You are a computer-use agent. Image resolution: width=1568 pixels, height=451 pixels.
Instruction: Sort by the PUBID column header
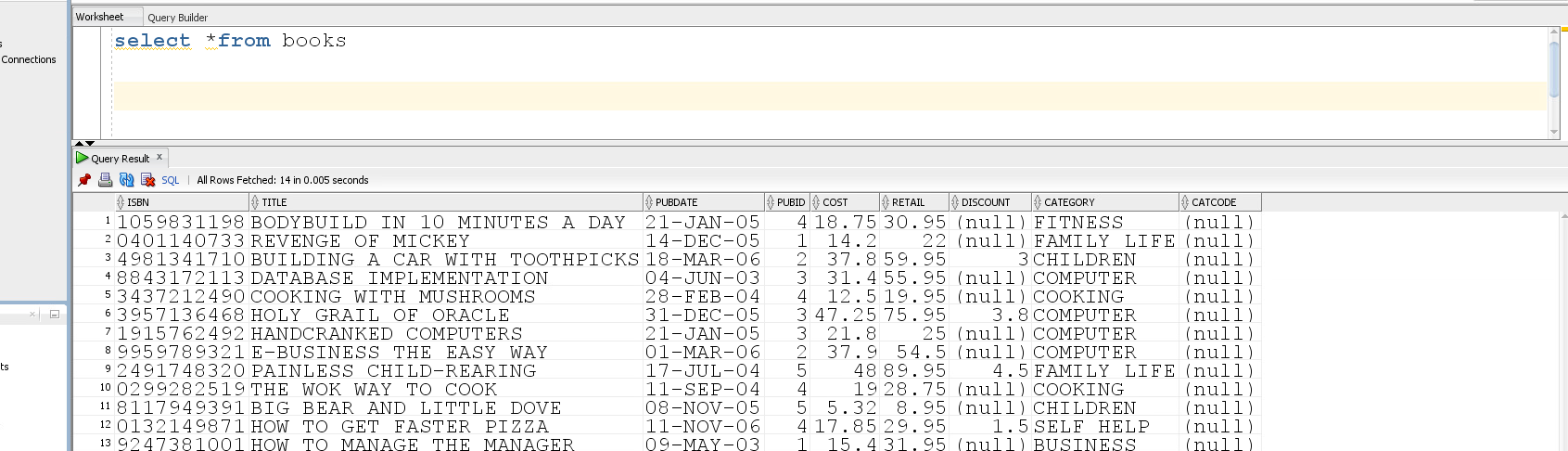tap(787, 202)
